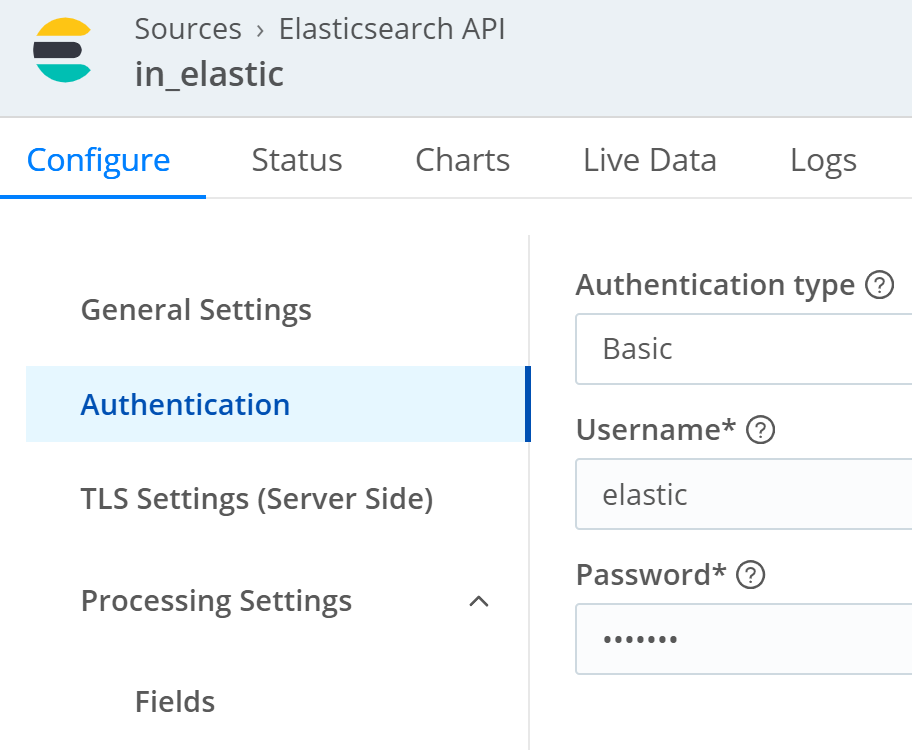Click help icon next to Authentication type
912x750 pixels.
coord(879,286)
